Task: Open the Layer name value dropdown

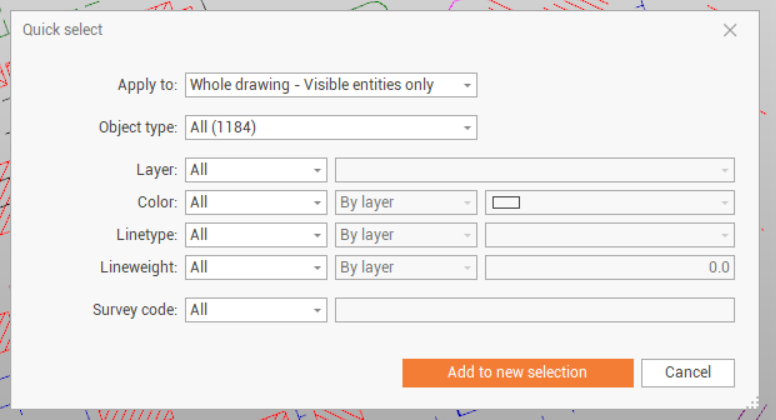Action: pyautogui.click(x=534, y=170)
